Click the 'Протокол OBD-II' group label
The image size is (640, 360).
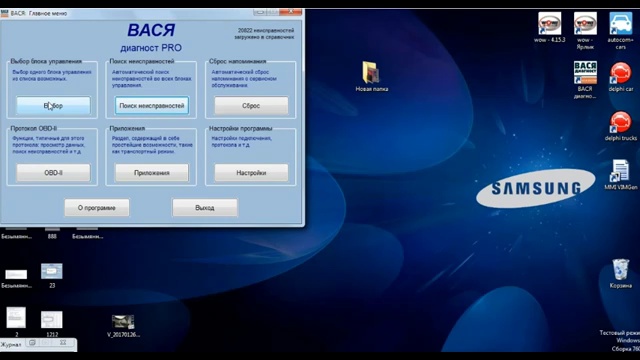[34, 128]
